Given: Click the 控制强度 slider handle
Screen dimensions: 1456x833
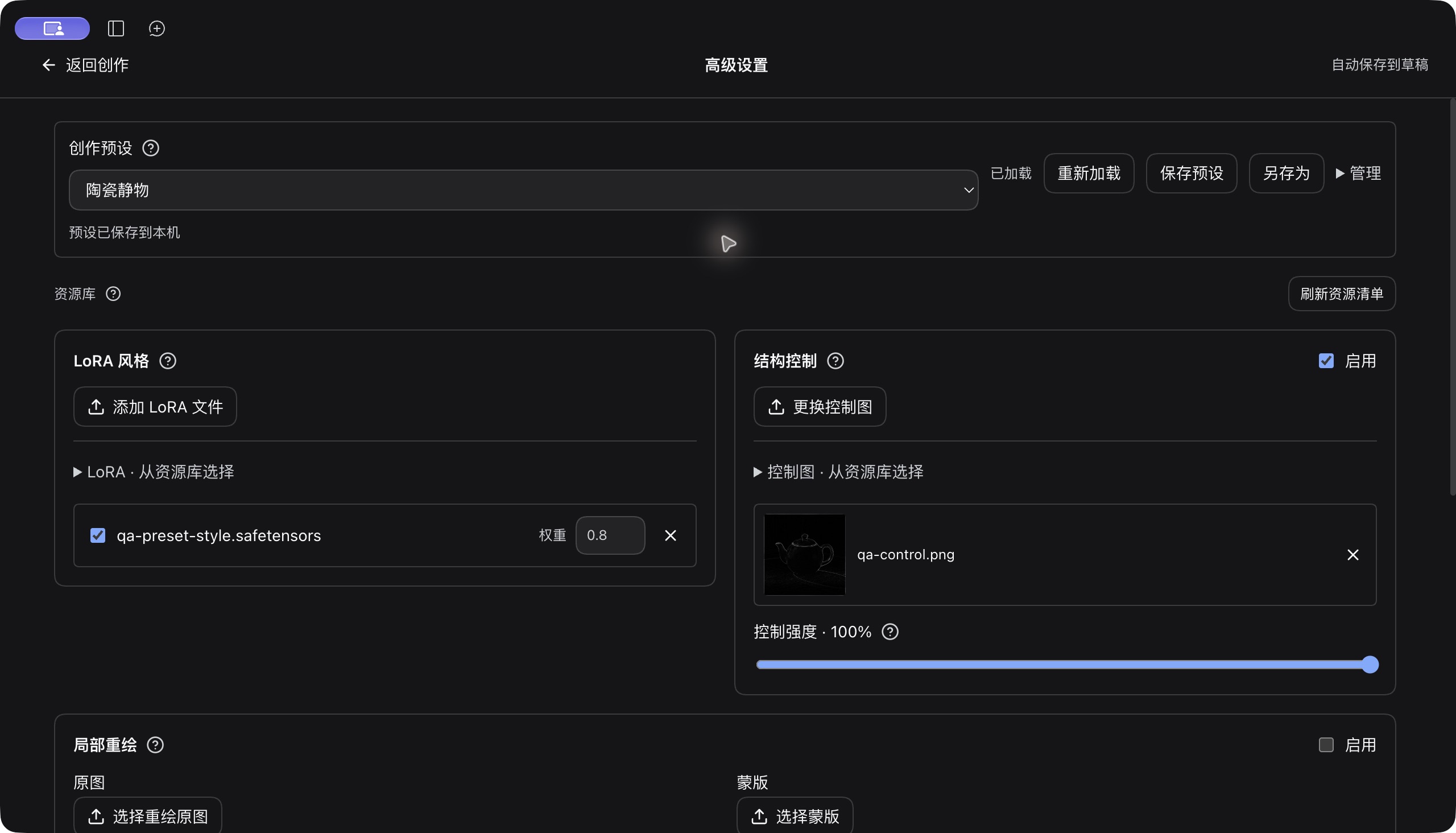Looking at the screenshot, I should click(1370, 665).
